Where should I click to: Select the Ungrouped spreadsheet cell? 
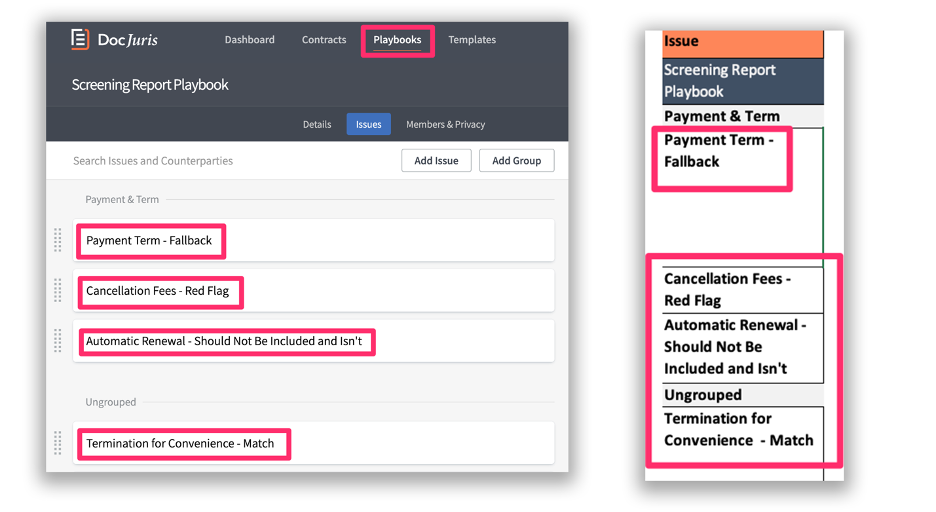pyautogui.click(x=743, y=395)
